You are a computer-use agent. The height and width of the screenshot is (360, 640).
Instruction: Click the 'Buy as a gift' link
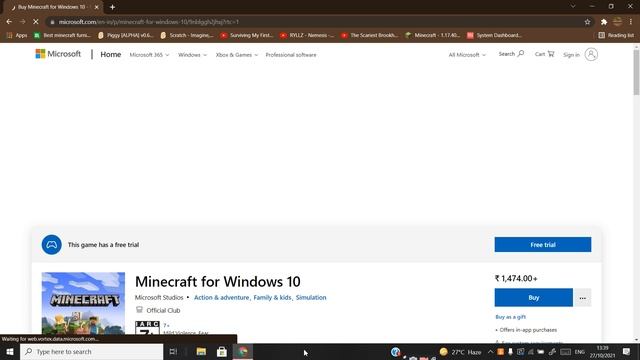point(511,317)
